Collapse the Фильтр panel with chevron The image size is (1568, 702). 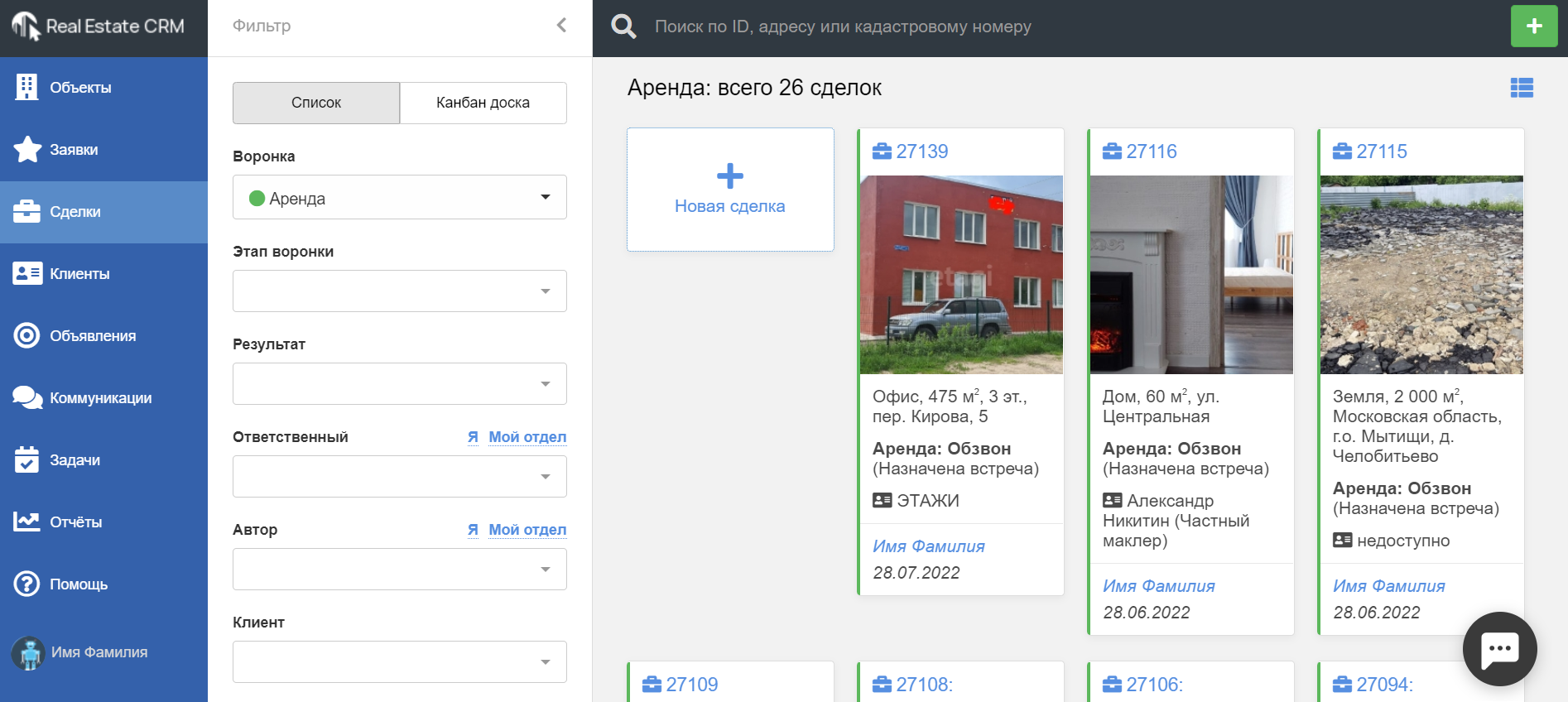tap(561, 25)
